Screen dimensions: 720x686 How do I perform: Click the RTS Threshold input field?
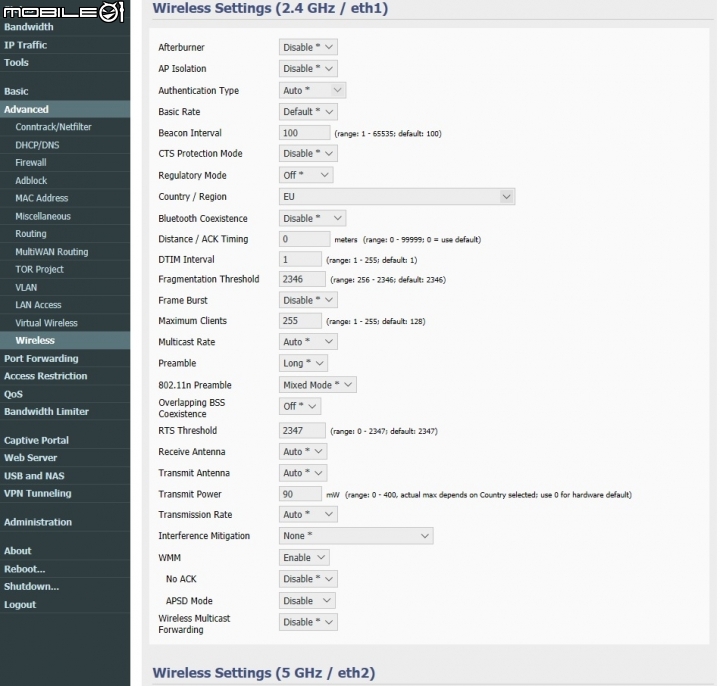[x=302, y=431]
